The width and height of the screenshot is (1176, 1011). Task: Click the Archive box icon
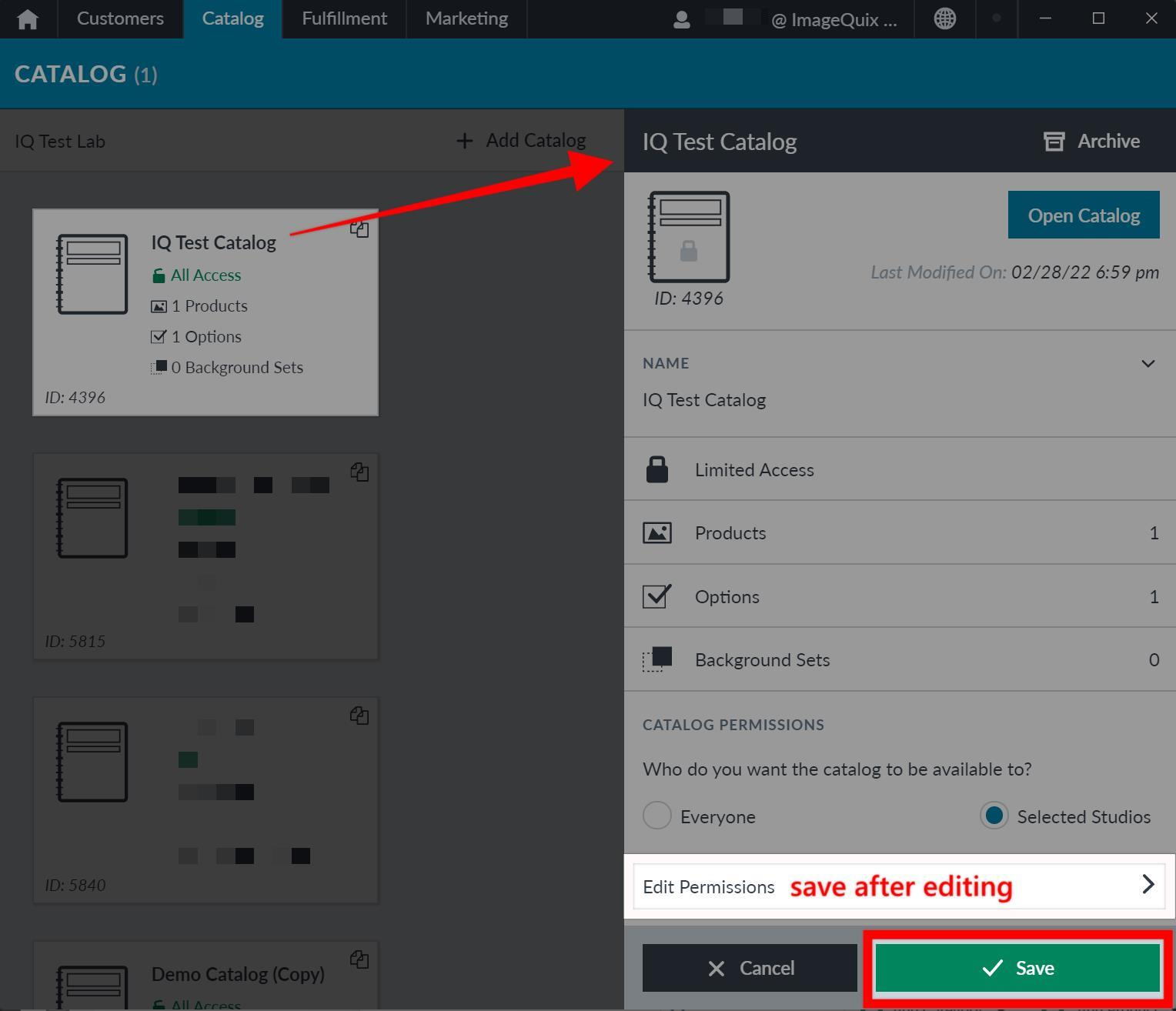pos(1054,142)
